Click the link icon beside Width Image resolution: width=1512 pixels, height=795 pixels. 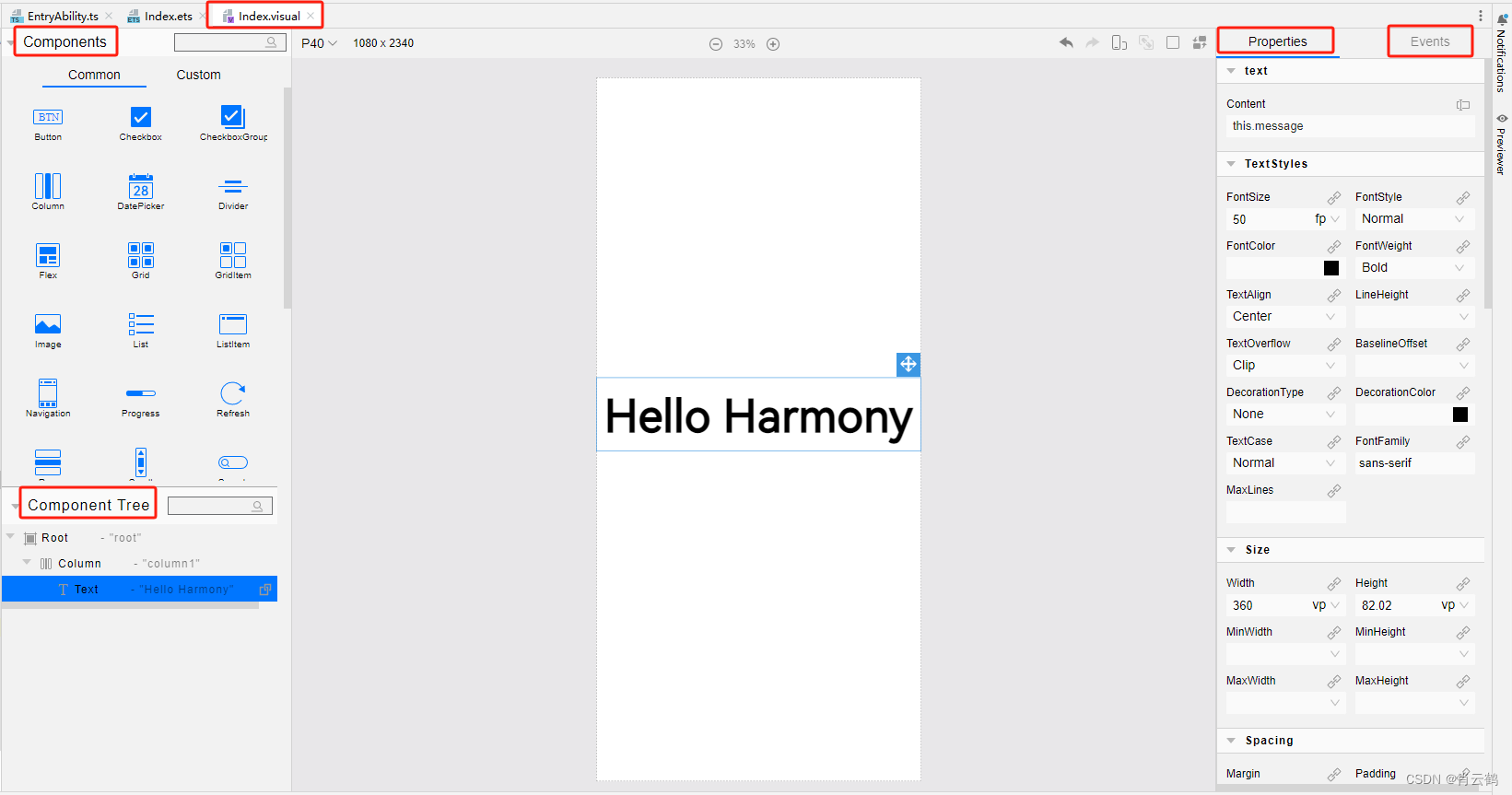click(x=1334, y=584)
